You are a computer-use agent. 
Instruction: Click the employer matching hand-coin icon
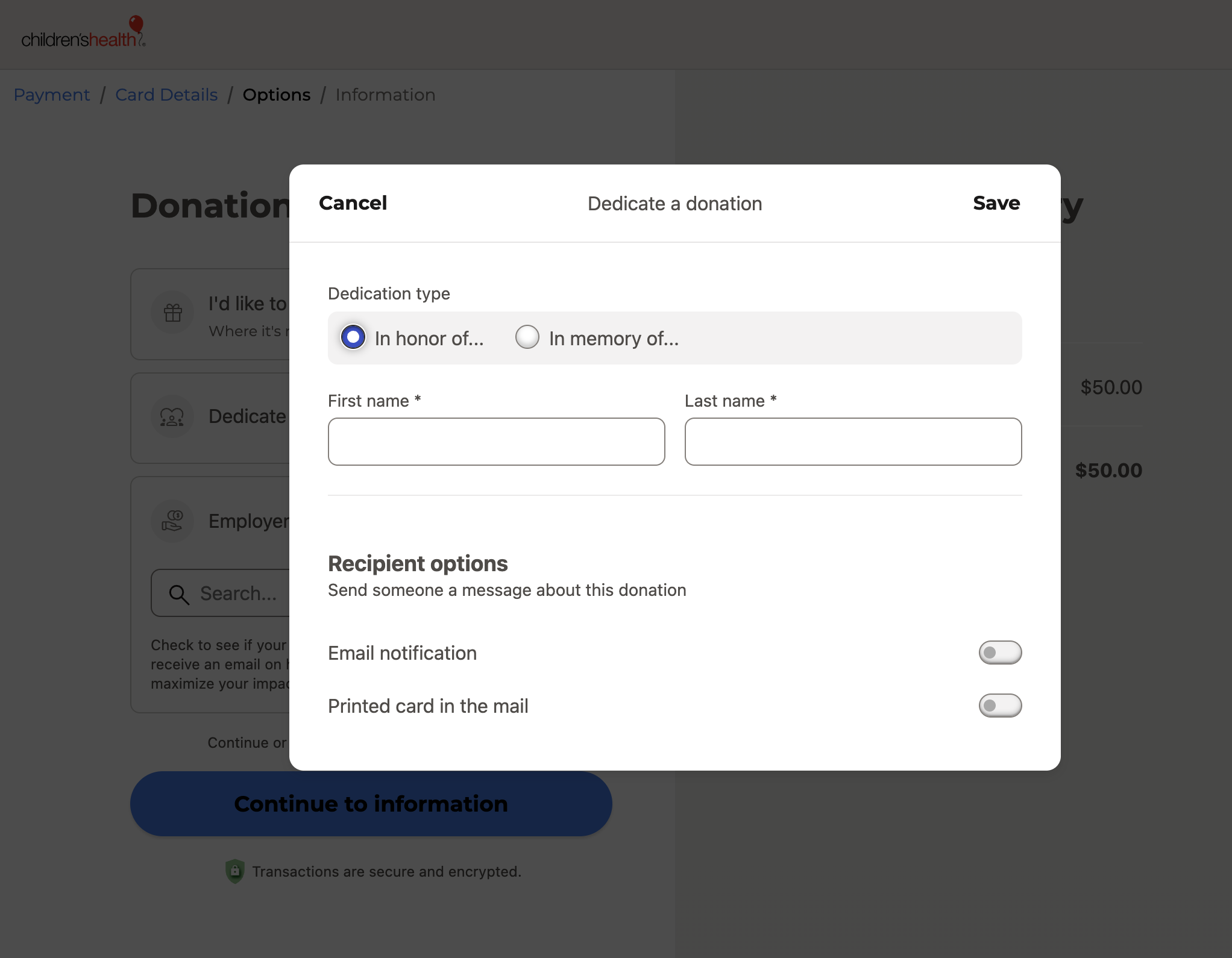(172, 521)
